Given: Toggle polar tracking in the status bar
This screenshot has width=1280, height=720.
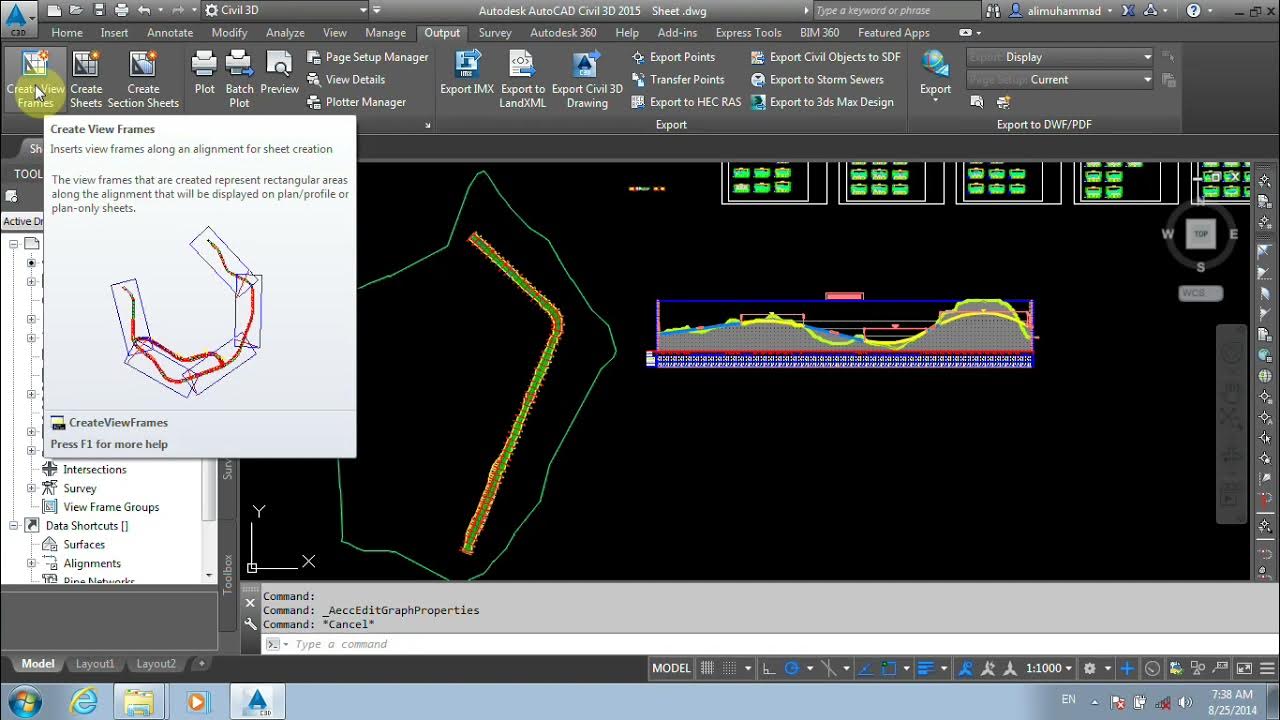Looking at the screenshot, I should (792, 668).
